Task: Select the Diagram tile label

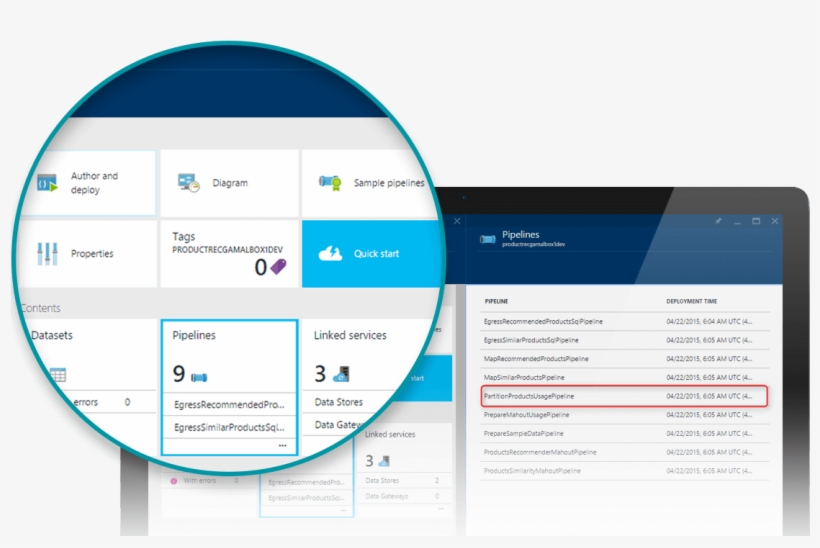Action: click(230, 183)
